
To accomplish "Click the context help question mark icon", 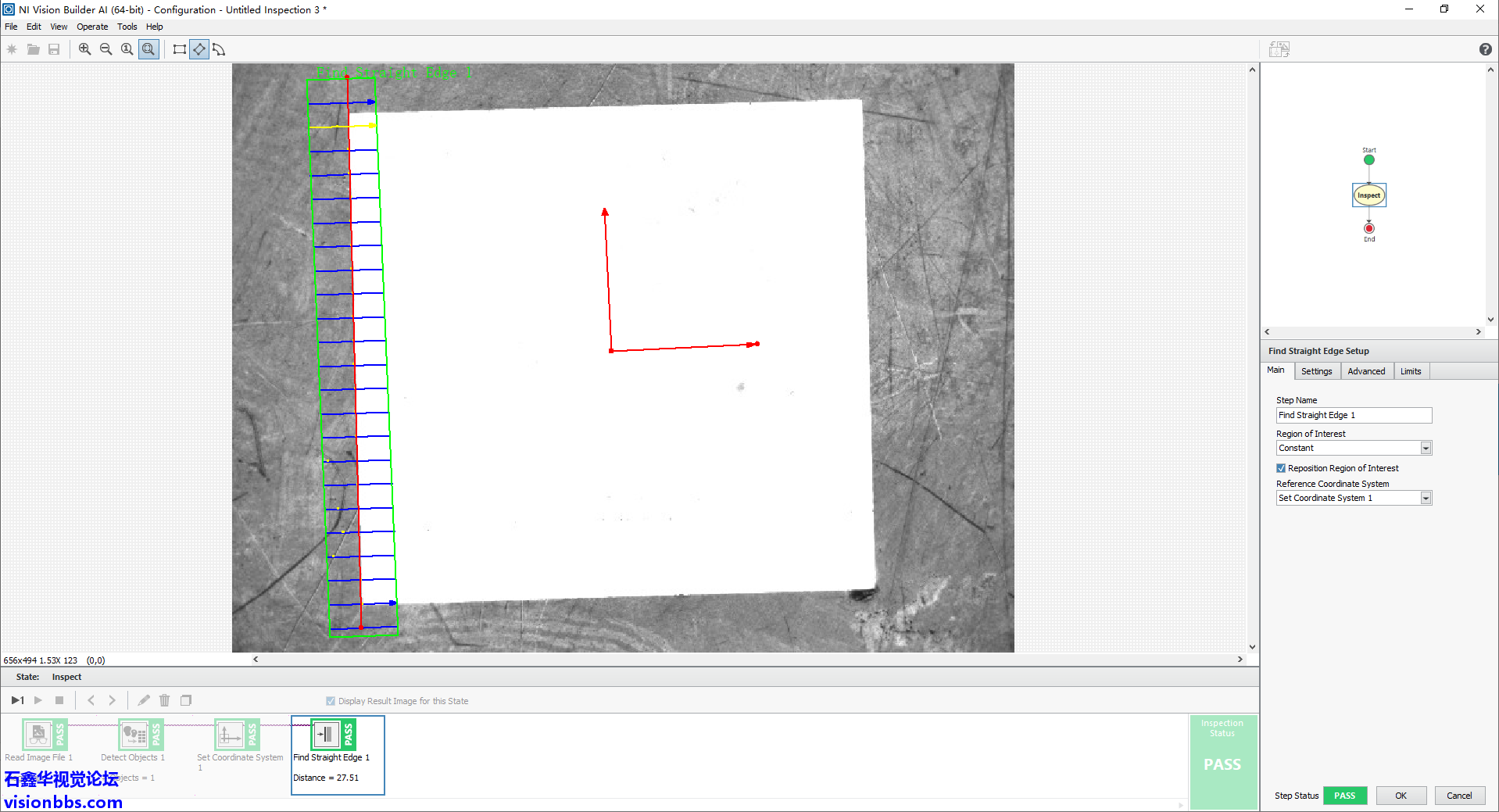I will pyautogui.click(x=1485, y=49).
